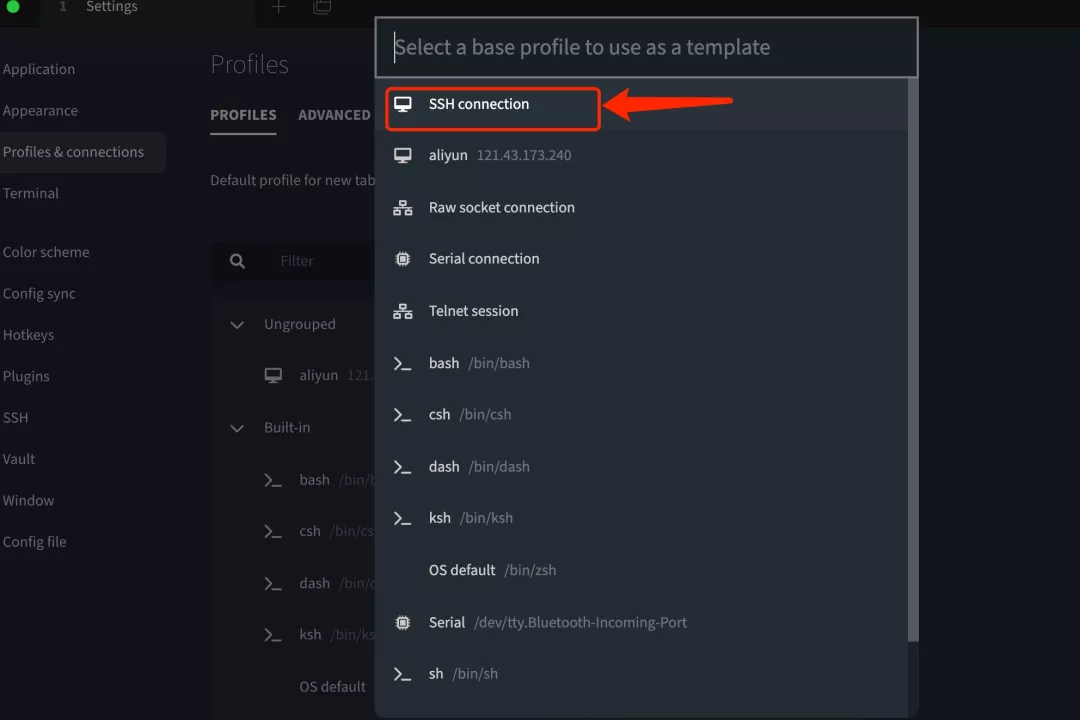Open Terminal settings section
Screen dimensions: 1080x720
click(x=30, y=194)
